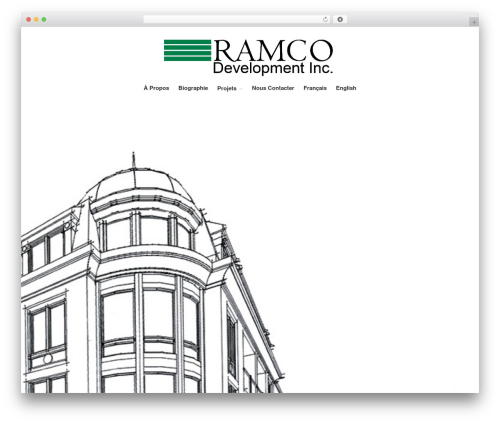500x423 pixels.
Task: Click the browser address bar field
Action: [236, 20]
